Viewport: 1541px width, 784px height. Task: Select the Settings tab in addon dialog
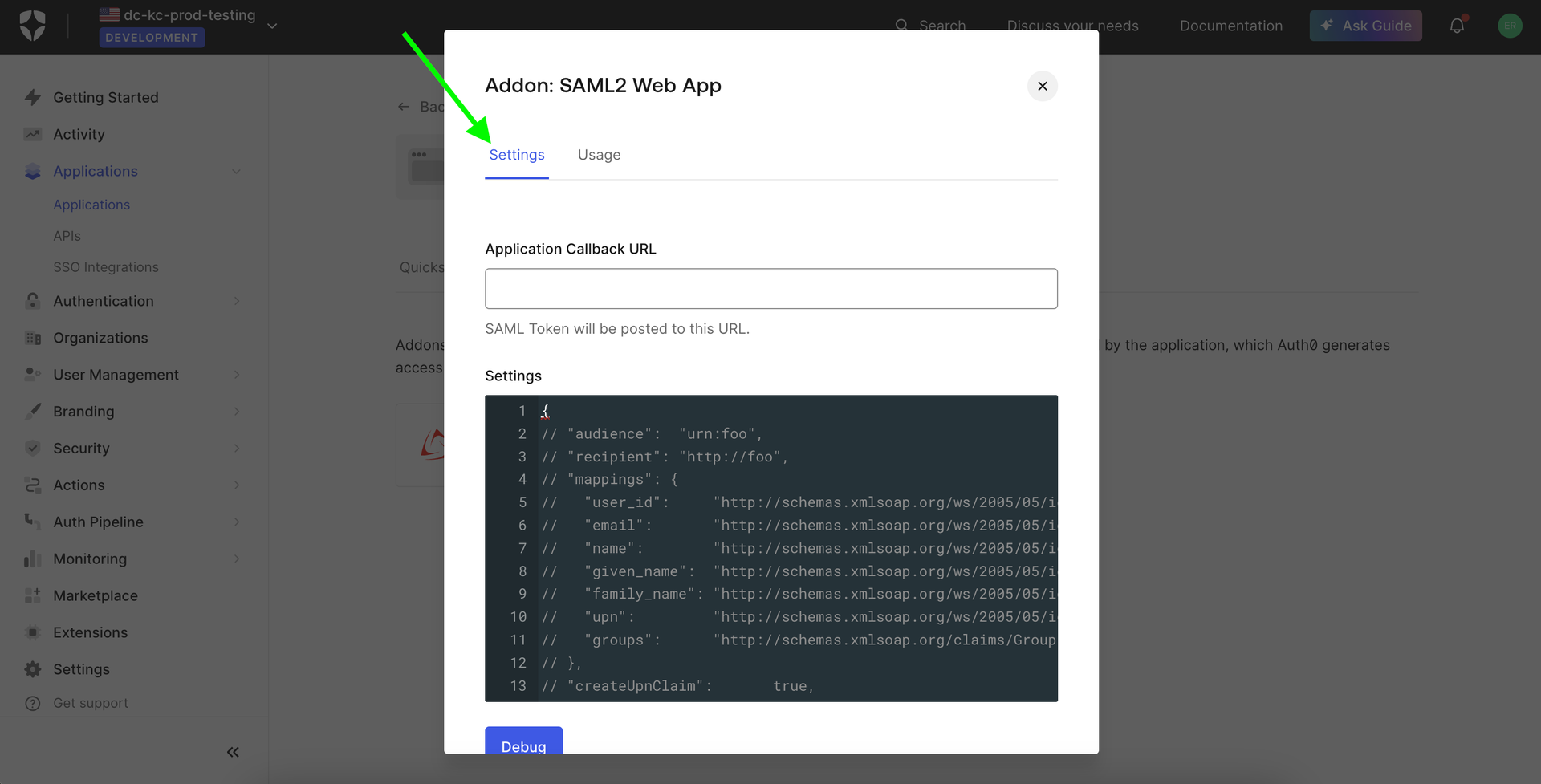(517, 155)
